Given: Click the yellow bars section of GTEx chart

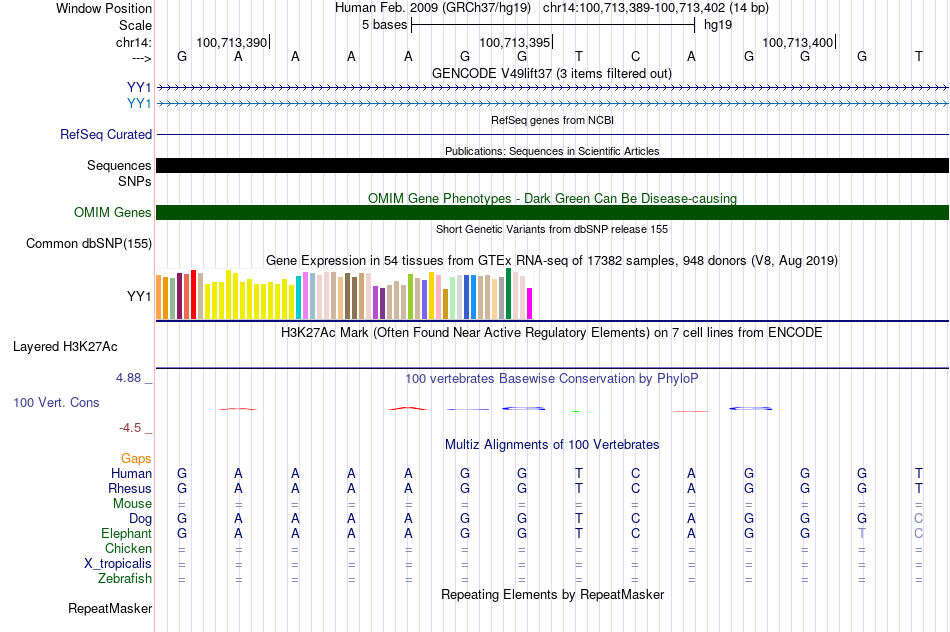Looking at the screenshot, I should coord(250,295).
